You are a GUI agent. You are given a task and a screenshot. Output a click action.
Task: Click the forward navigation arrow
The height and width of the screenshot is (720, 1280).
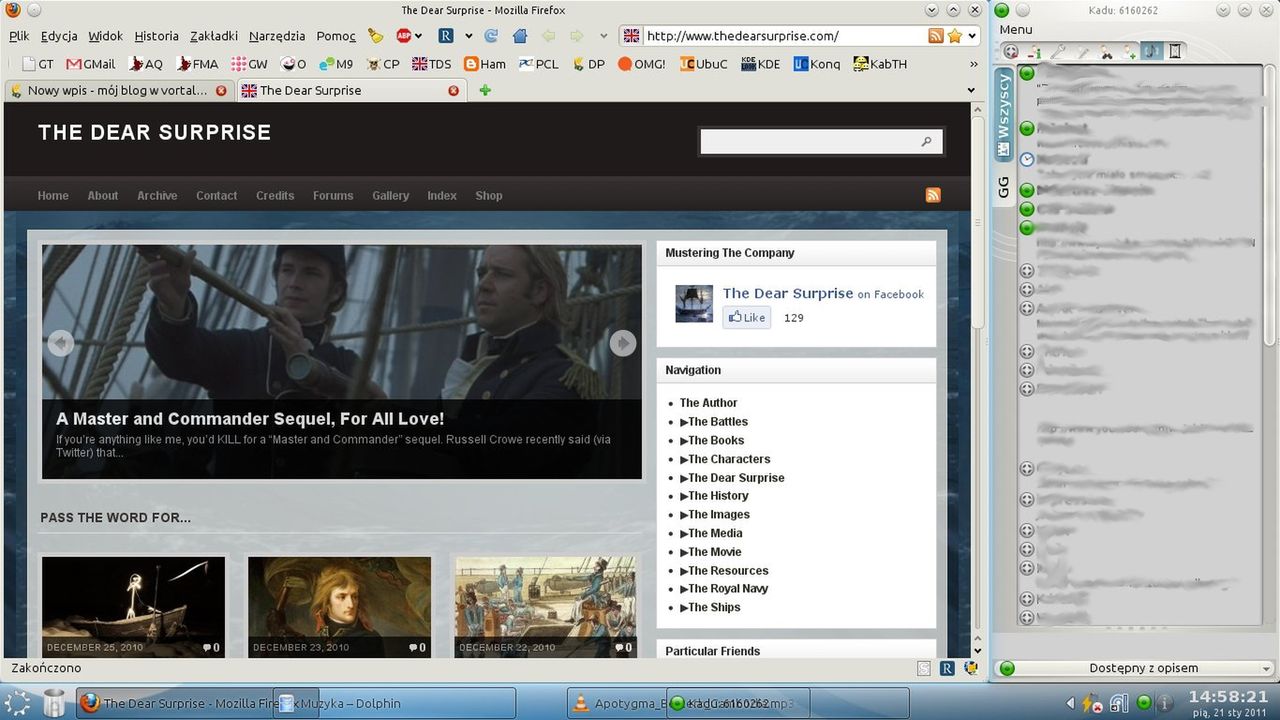(x=576, y=36)
